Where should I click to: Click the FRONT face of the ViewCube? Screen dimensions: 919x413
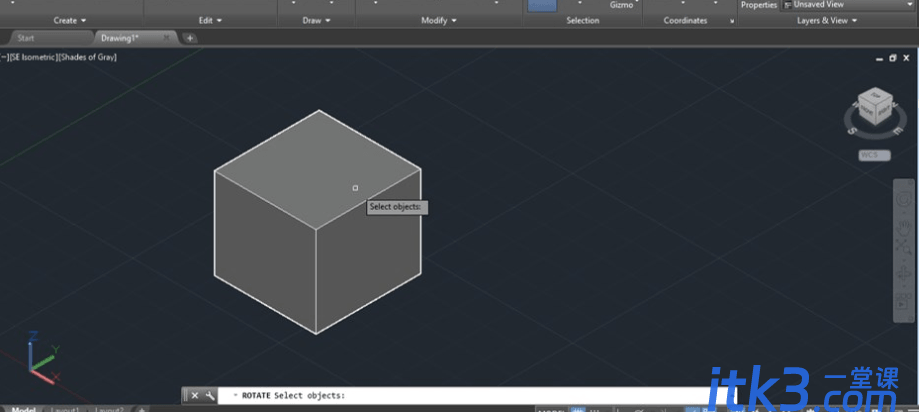tap(867, 111)
